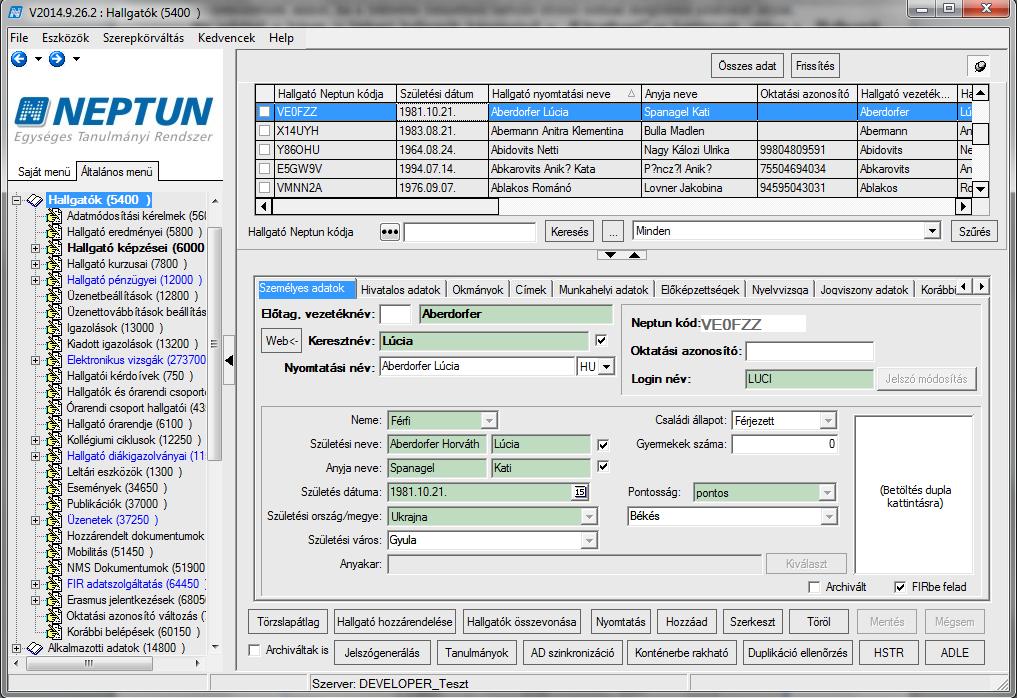The width and height of the screenshot is (1018, 698).
Task: Open the calendar picker for Születés dátuma
Action: [580, 492]
